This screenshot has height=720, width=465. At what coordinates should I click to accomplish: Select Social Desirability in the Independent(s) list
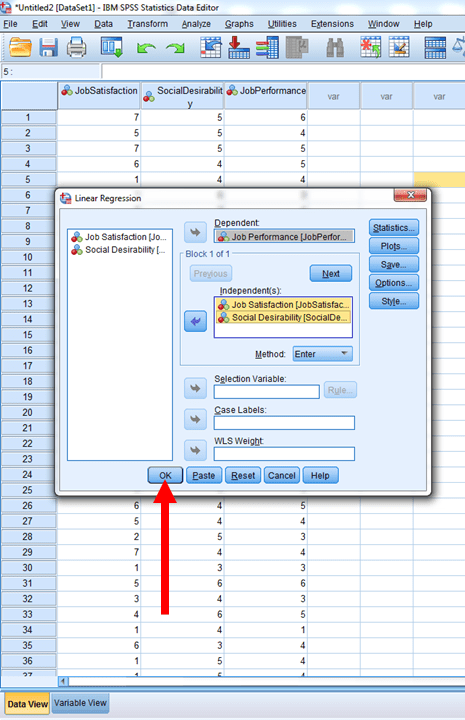[283, 317]
